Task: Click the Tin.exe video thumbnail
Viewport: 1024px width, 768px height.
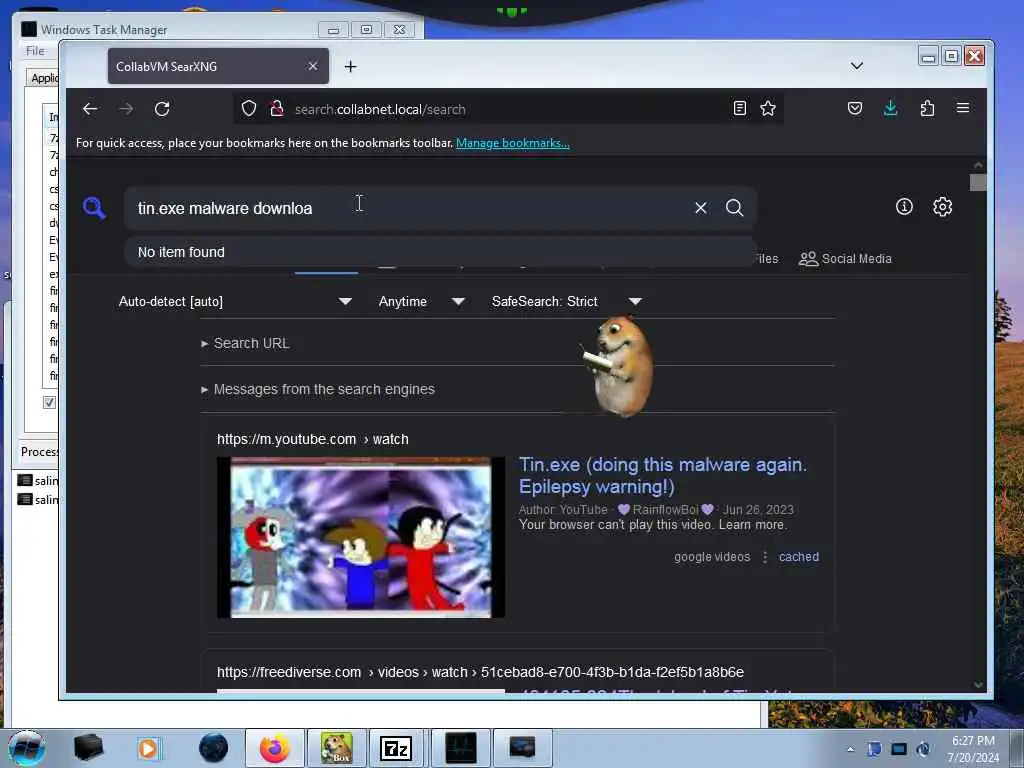Action: (x=360, y=537)
